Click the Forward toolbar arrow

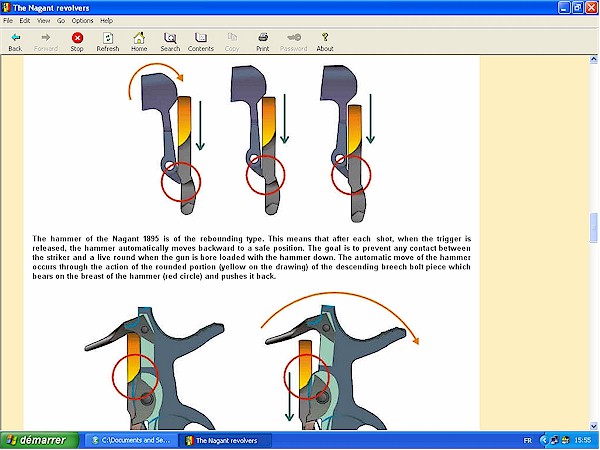46,42
